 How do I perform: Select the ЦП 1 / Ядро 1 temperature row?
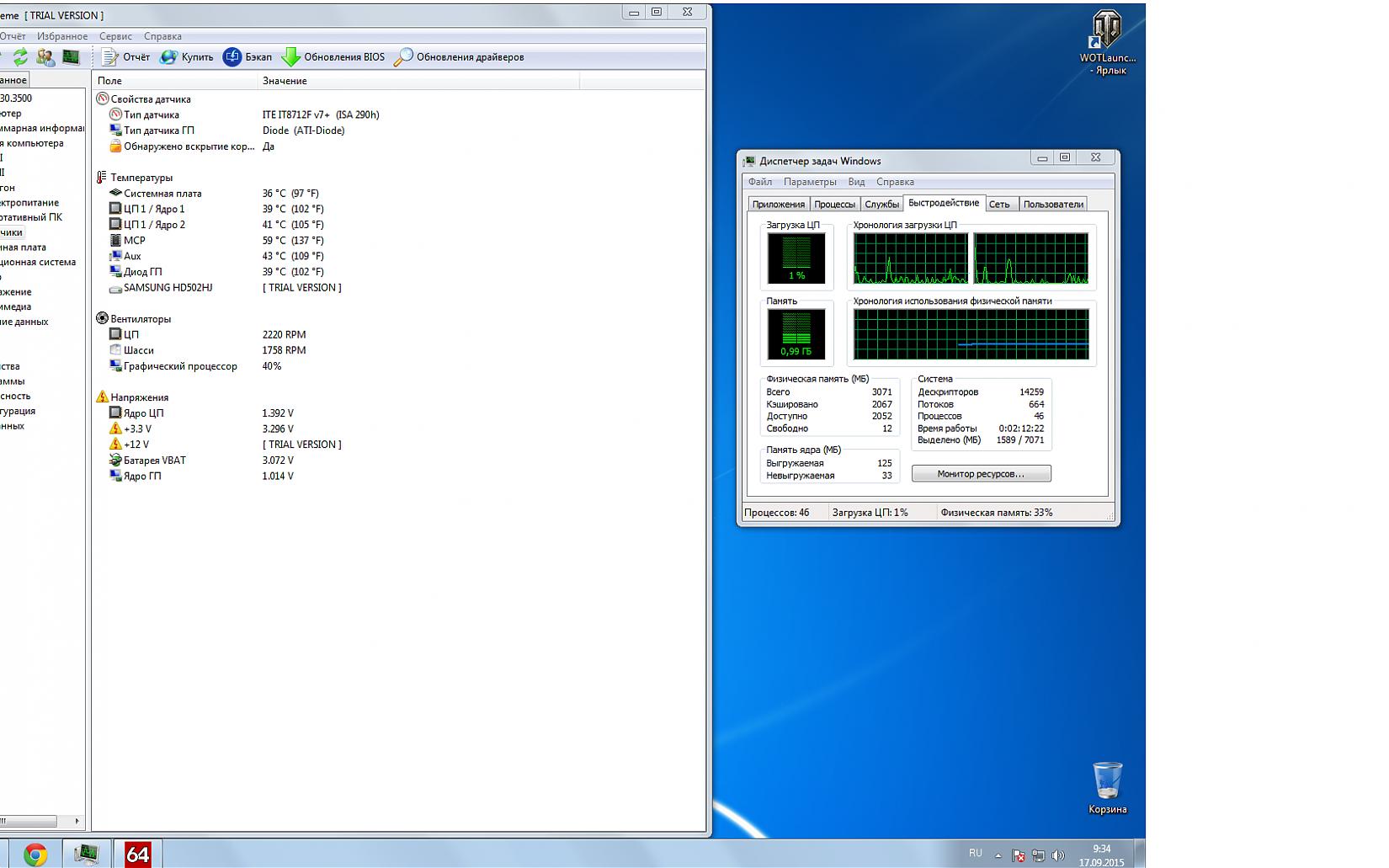[154, 209]
